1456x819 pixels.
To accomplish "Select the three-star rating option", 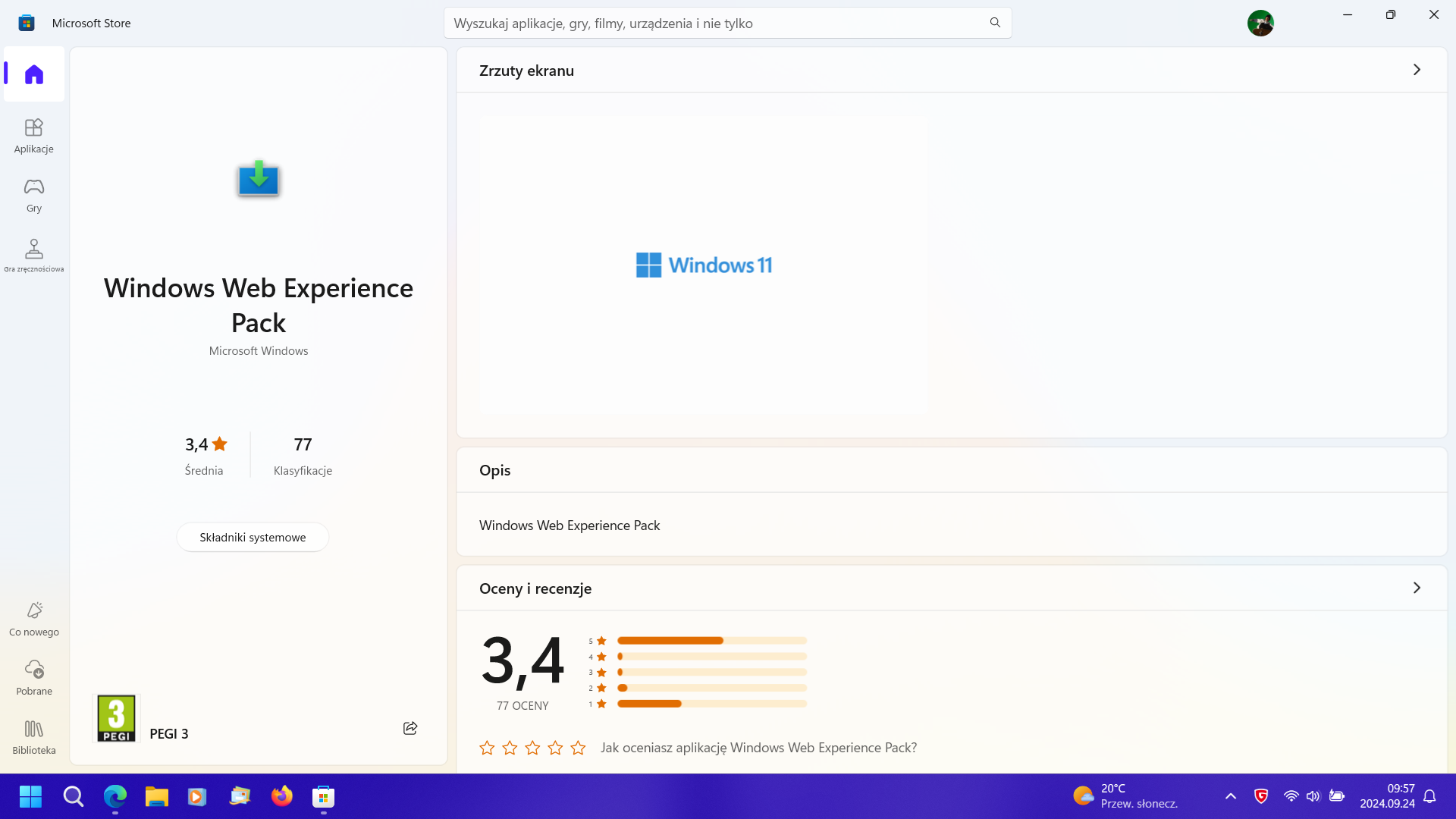I will [532, 748].
